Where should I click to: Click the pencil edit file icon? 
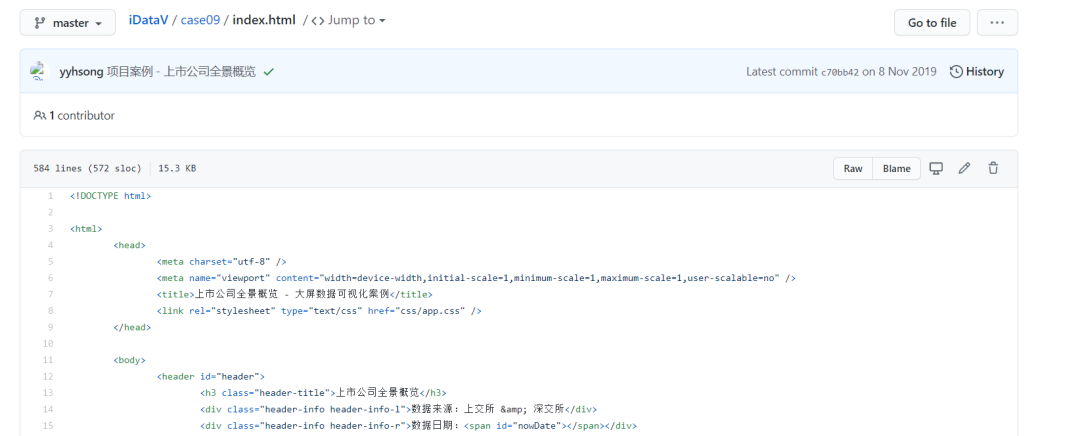[964, 168]
